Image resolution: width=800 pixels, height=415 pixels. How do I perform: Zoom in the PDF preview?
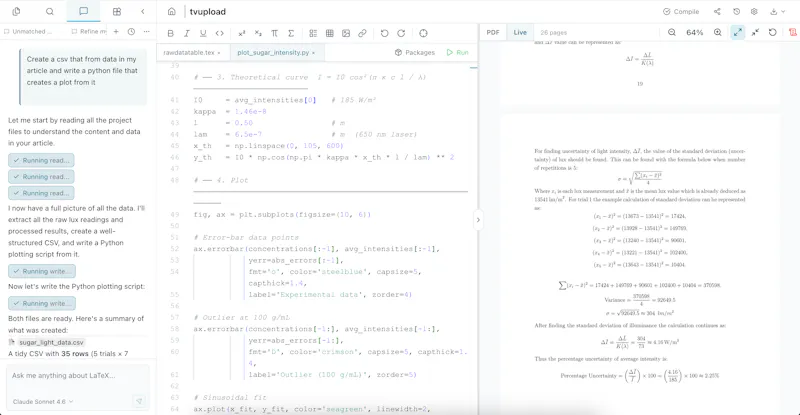tap(717, 32)
